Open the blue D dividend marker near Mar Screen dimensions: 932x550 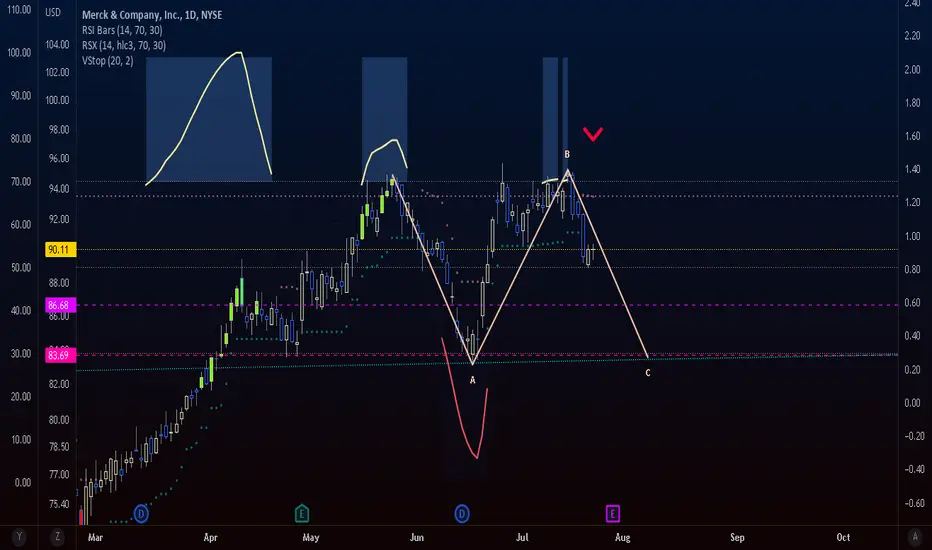141,513
